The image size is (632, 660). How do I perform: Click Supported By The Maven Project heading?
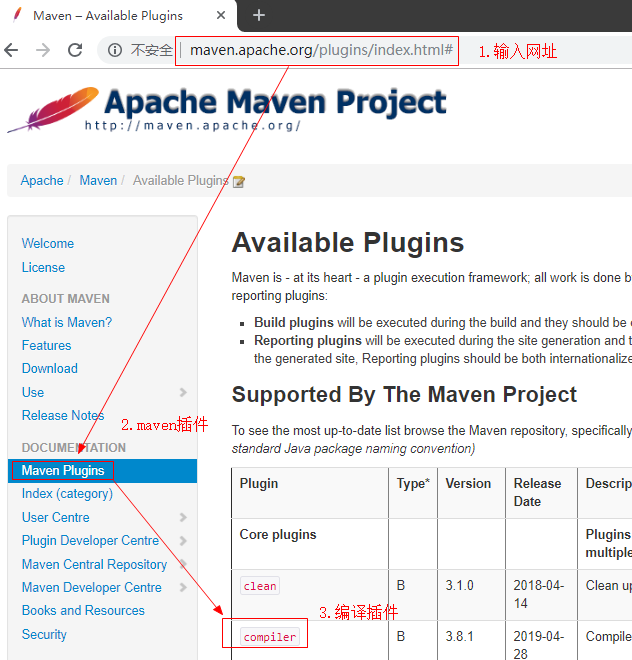pyautogui.click(x=404, y=395)
